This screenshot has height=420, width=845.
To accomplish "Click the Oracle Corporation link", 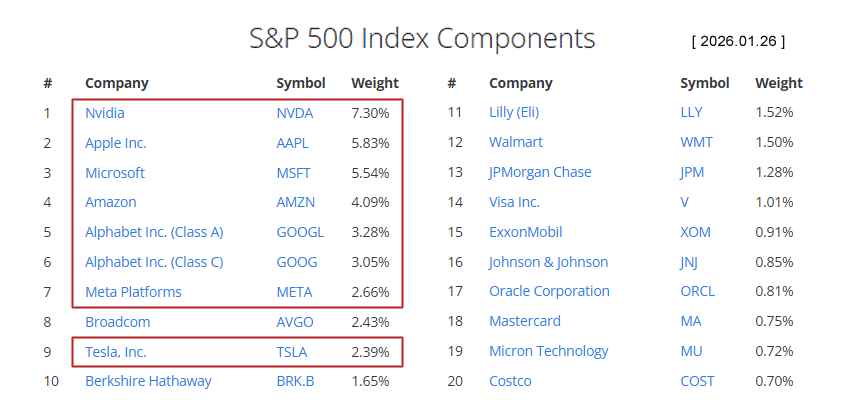I will pyautogui.click(x=549, y=292).
